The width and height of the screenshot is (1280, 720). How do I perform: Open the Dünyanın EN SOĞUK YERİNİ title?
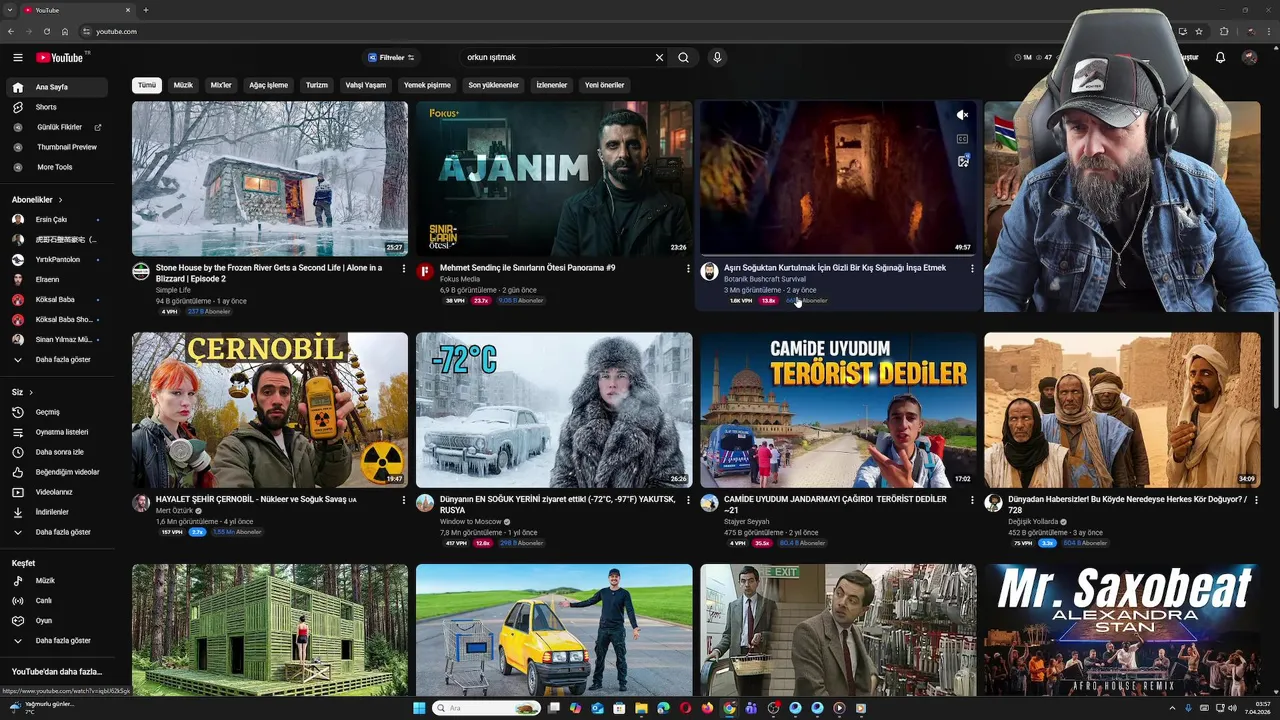point(557,504)
